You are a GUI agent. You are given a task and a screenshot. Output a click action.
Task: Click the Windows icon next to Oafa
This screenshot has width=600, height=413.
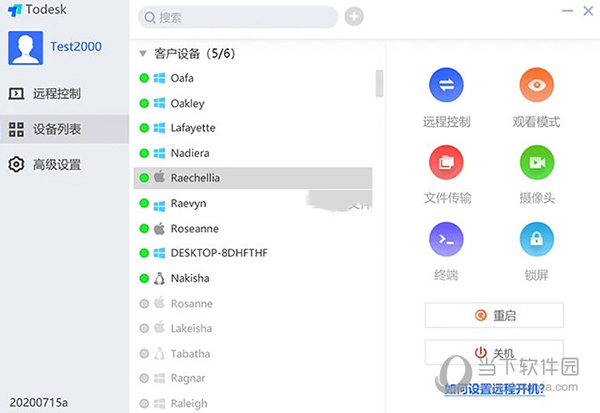[x=159, y=78]
